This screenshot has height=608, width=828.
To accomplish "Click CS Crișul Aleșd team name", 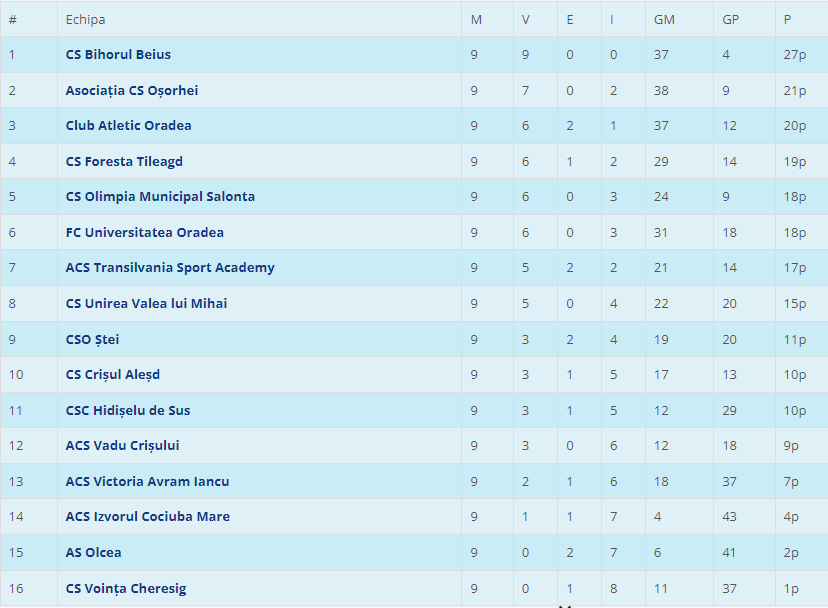I will click(x=113, y=374).
